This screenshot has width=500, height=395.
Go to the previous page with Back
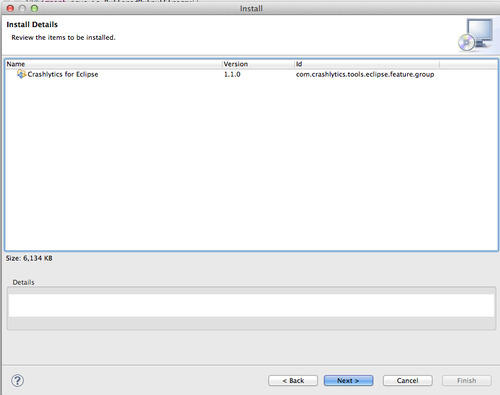[293, 380]
